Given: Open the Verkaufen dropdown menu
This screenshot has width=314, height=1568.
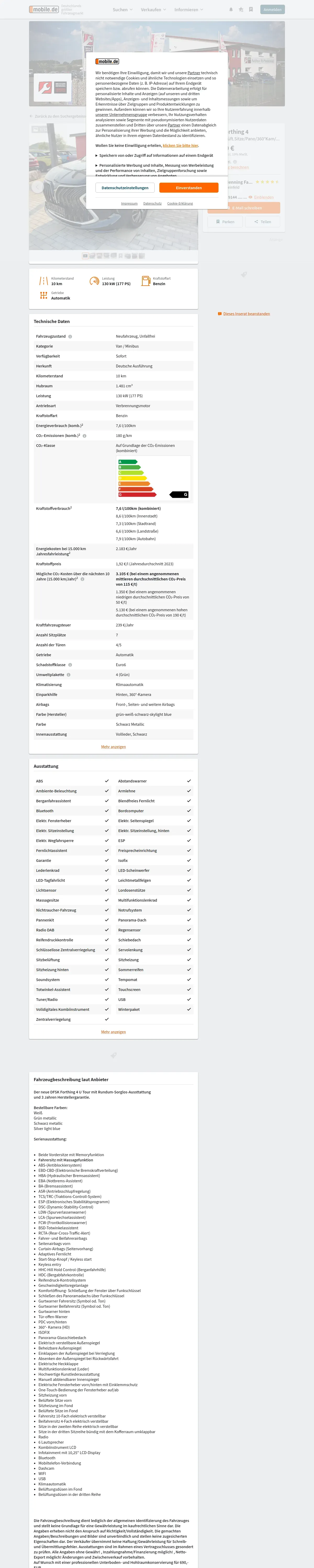Looking at the screenshot, I should tap(153, 10).
